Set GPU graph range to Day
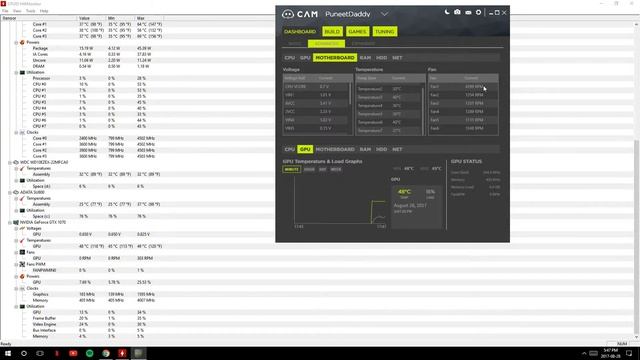640x360 pixels. [322, 169]
